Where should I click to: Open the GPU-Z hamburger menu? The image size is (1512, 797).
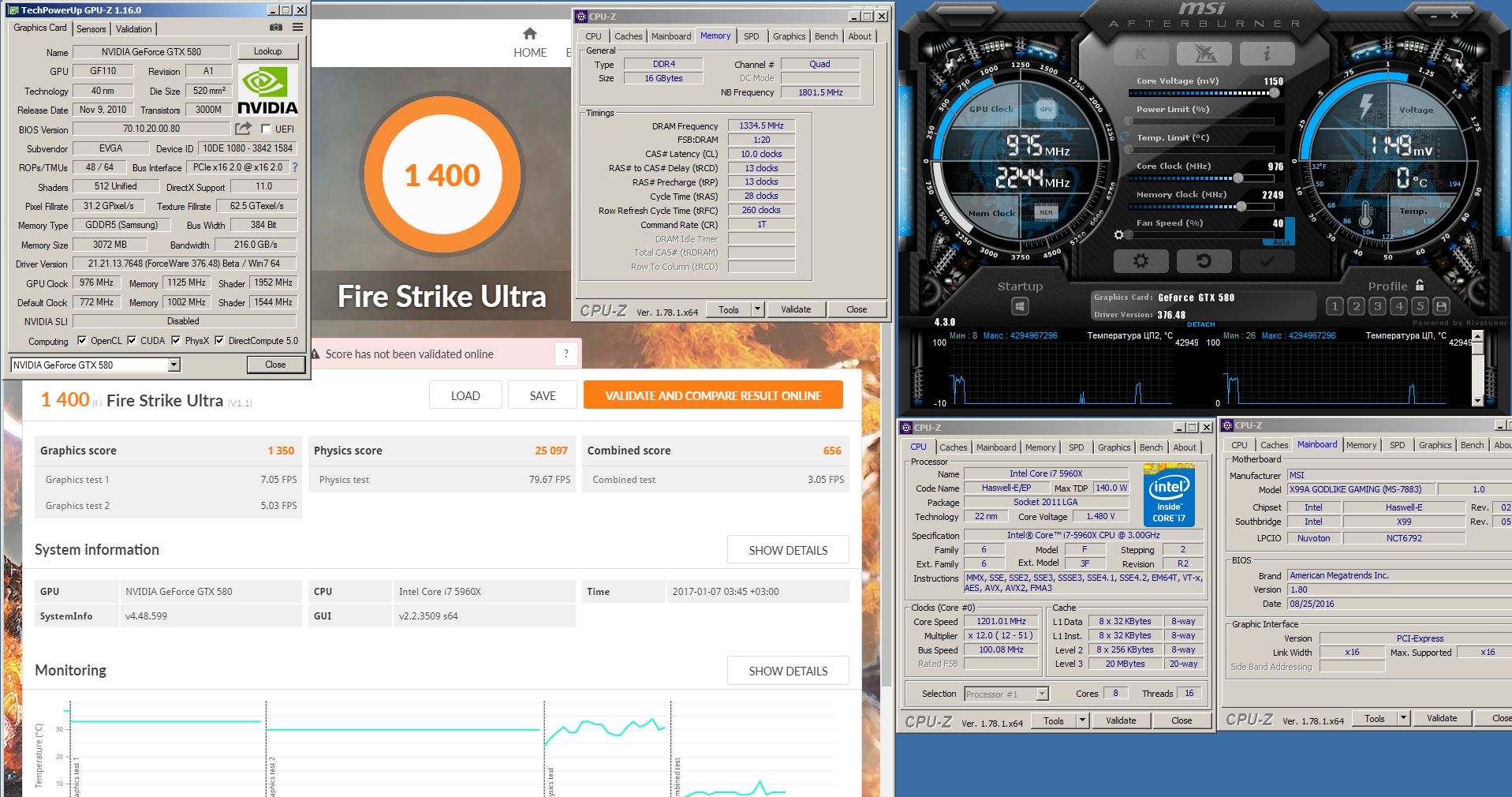tap(297, 28)
